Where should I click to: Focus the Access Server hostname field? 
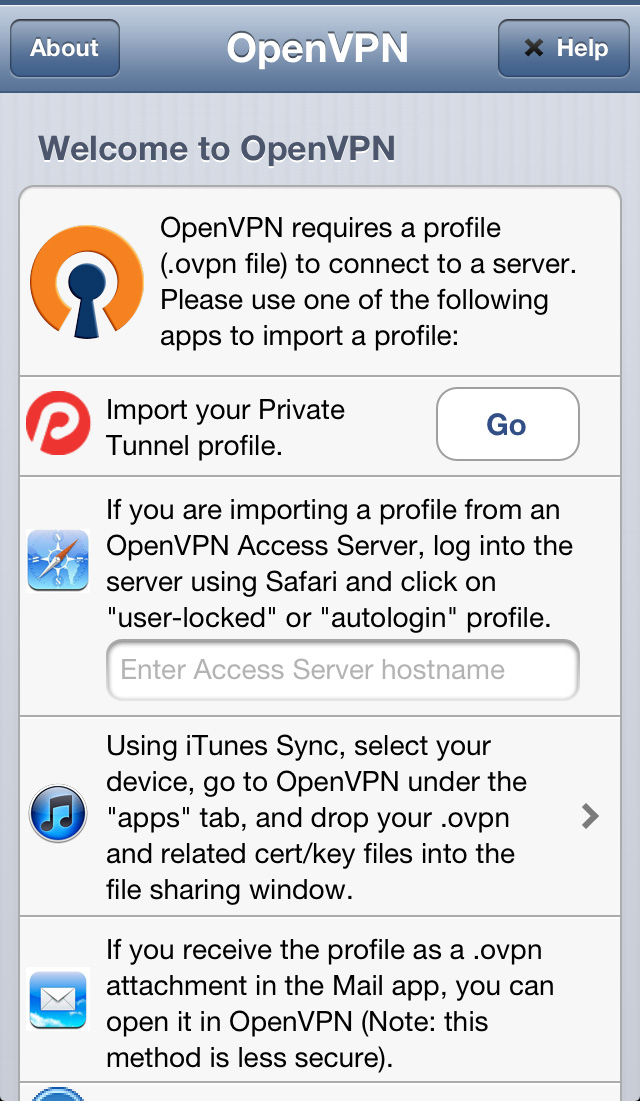click(342, 670)
